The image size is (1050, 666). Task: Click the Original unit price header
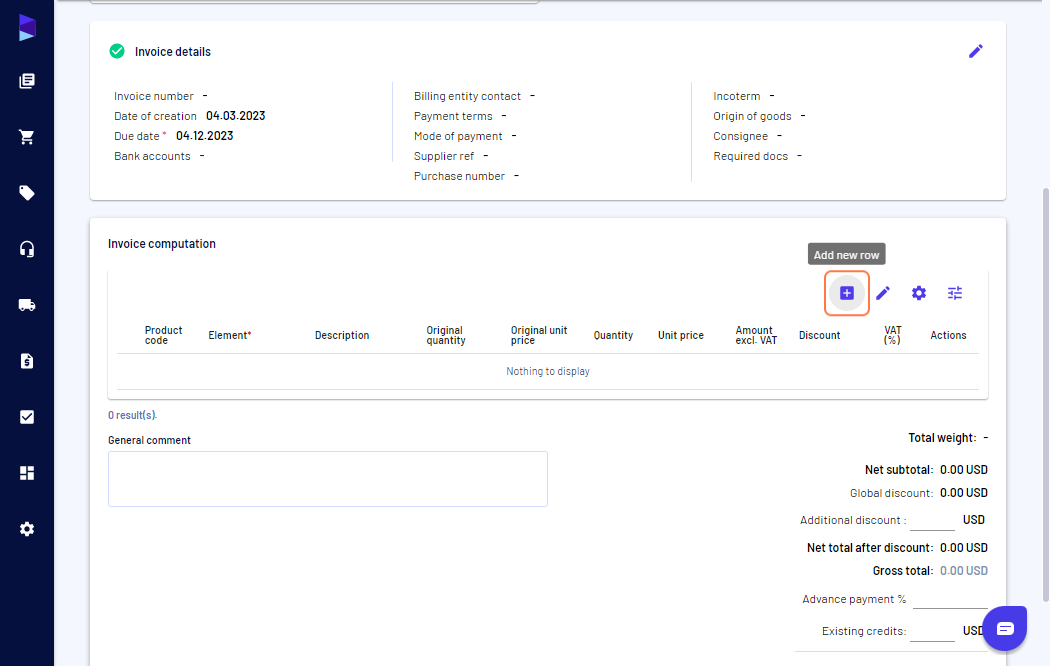click(539, 335)
